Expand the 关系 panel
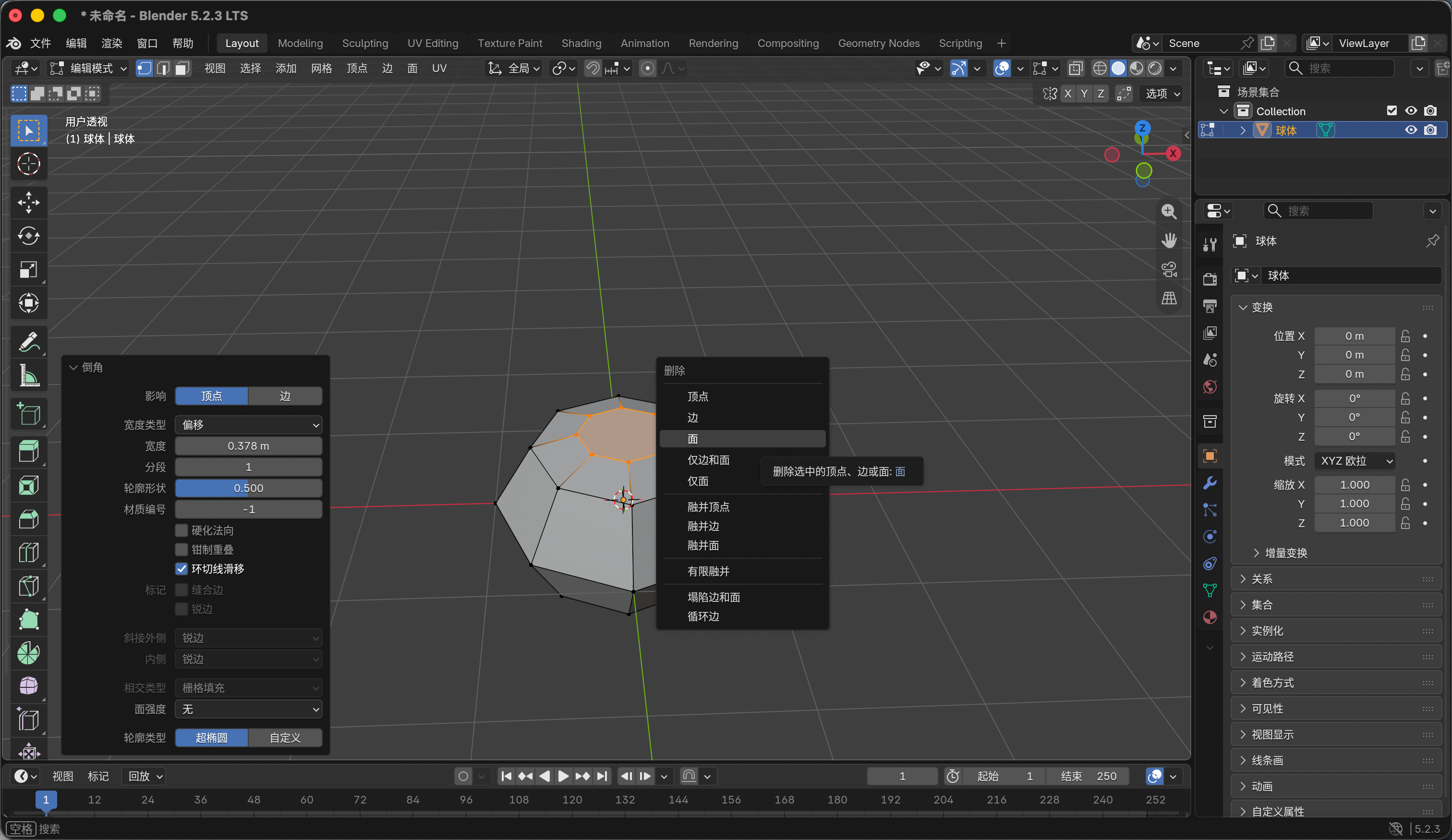This screenshot has height=840, width=1452. tap(1336, 579)
